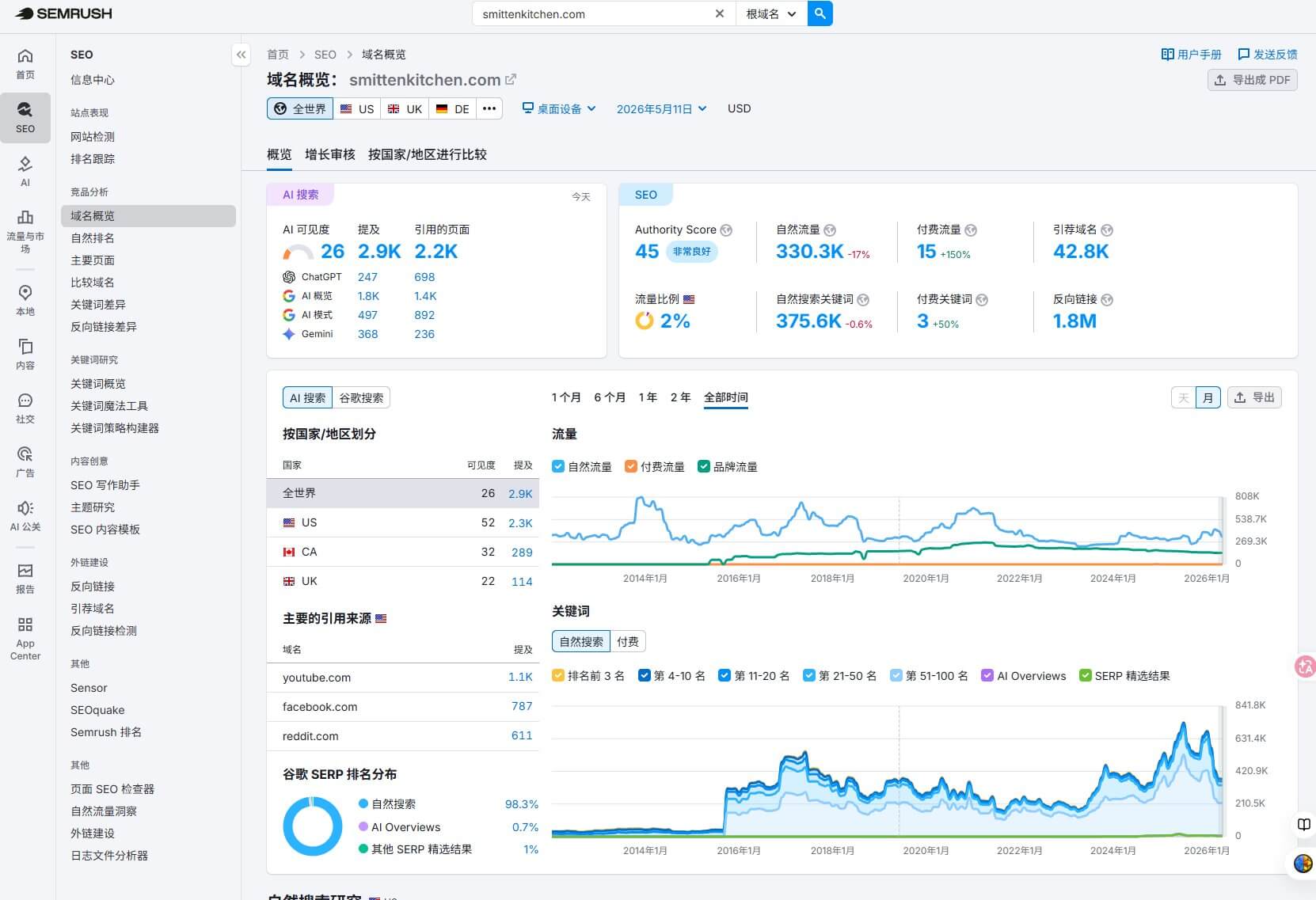Toggle the 自然流量 checkbox in traffic chart
1316x900 pixels.
(558, 466)
